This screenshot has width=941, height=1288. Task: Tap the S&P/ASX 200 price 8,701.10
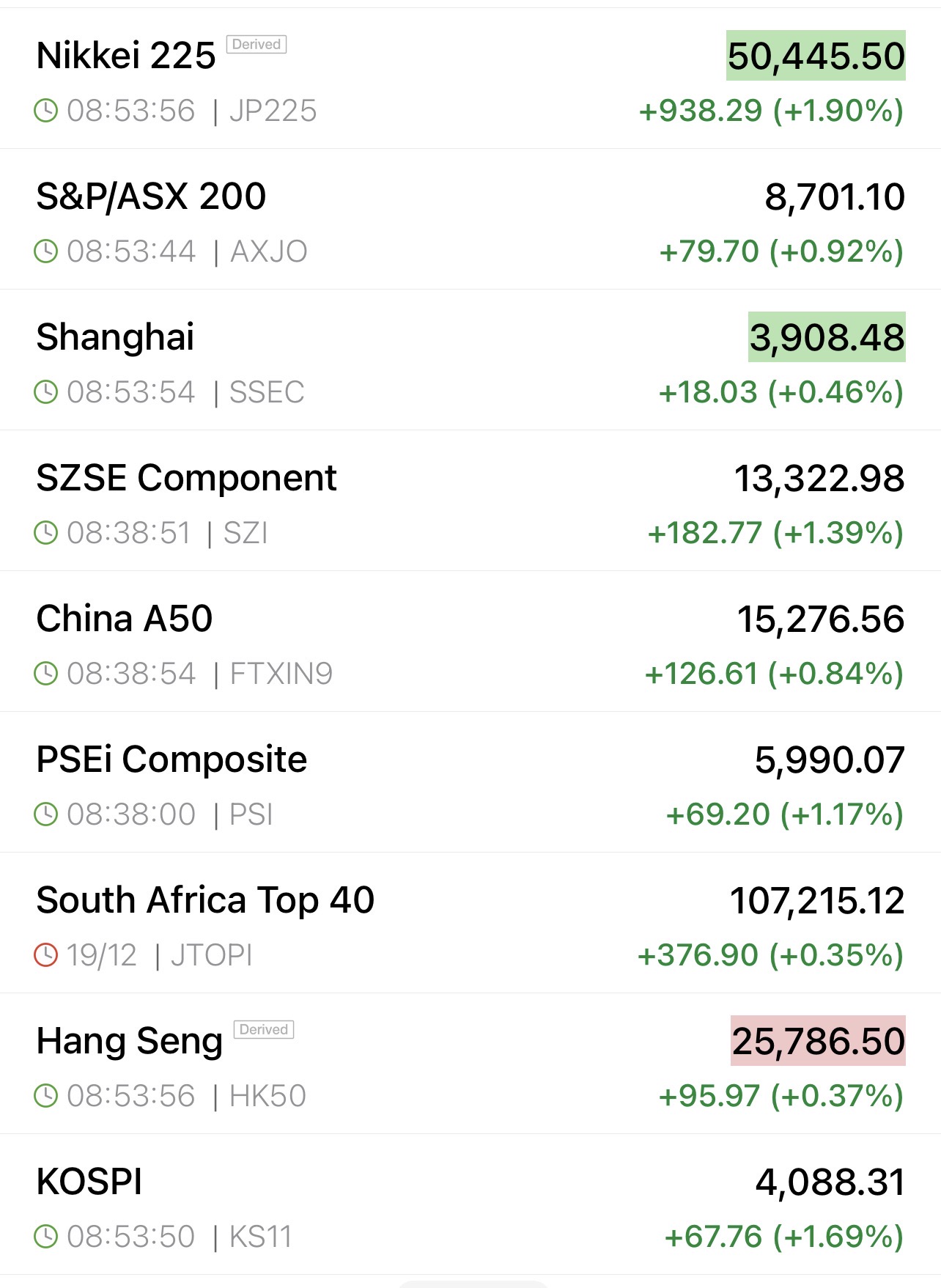click(x=835, y=196)
